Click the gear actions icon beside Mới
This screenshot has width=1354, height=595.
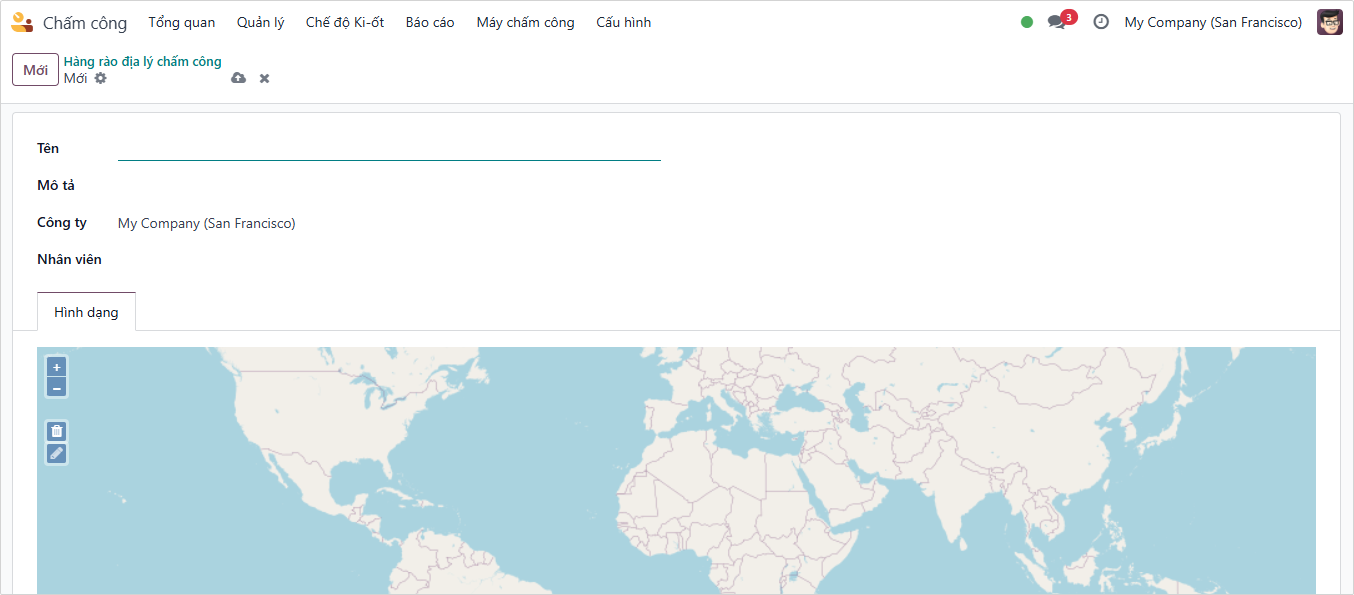[x=100, y=78]
